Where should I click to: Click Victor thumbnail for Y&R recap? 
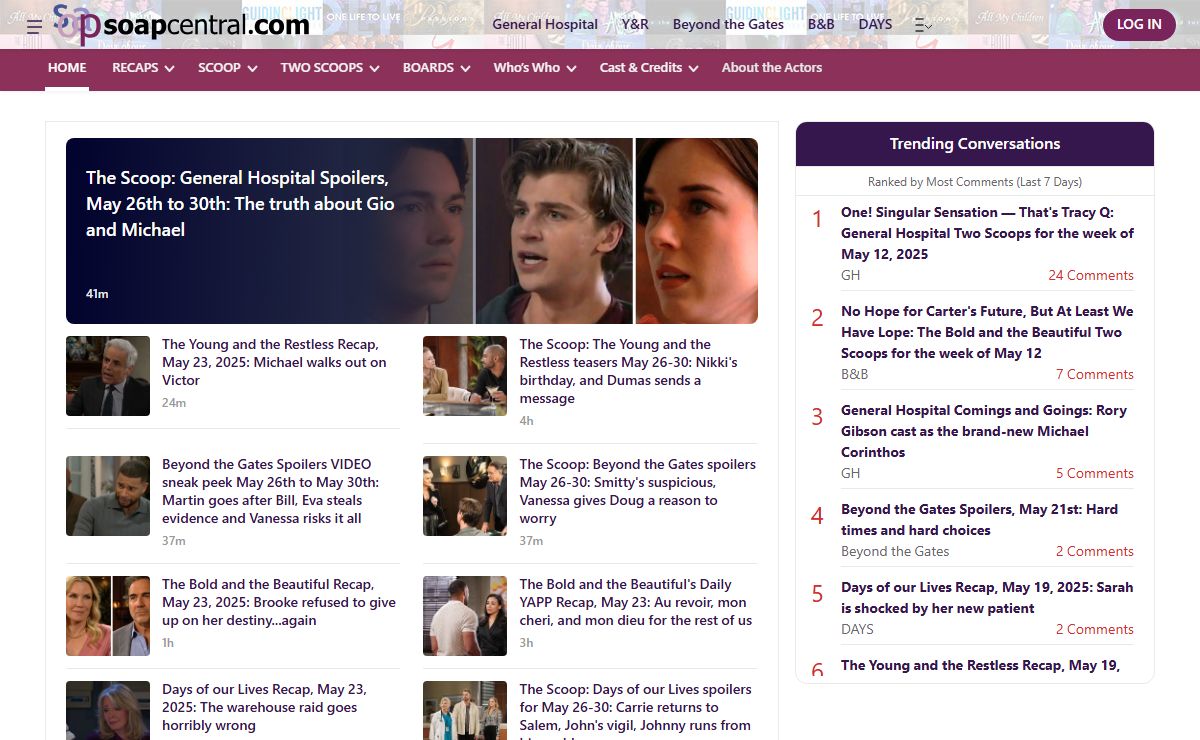[108, 376]
